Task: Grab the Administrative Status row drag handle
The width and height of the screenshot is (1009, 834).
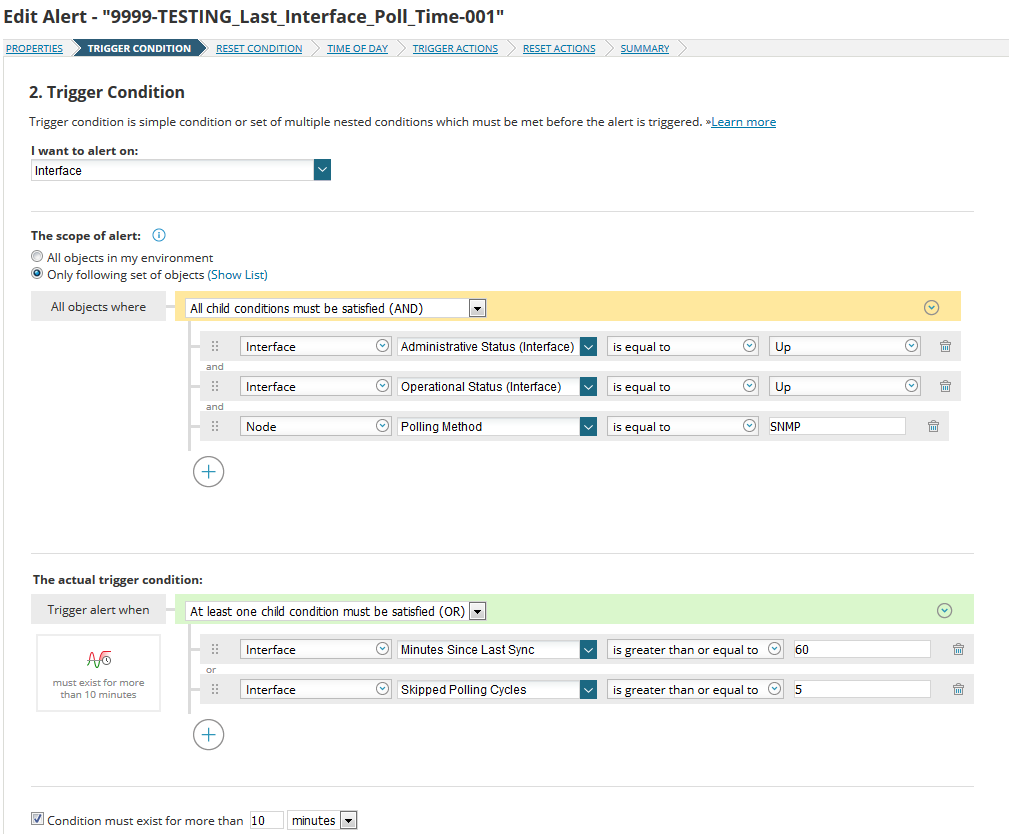Action: (x=215, y=346)
